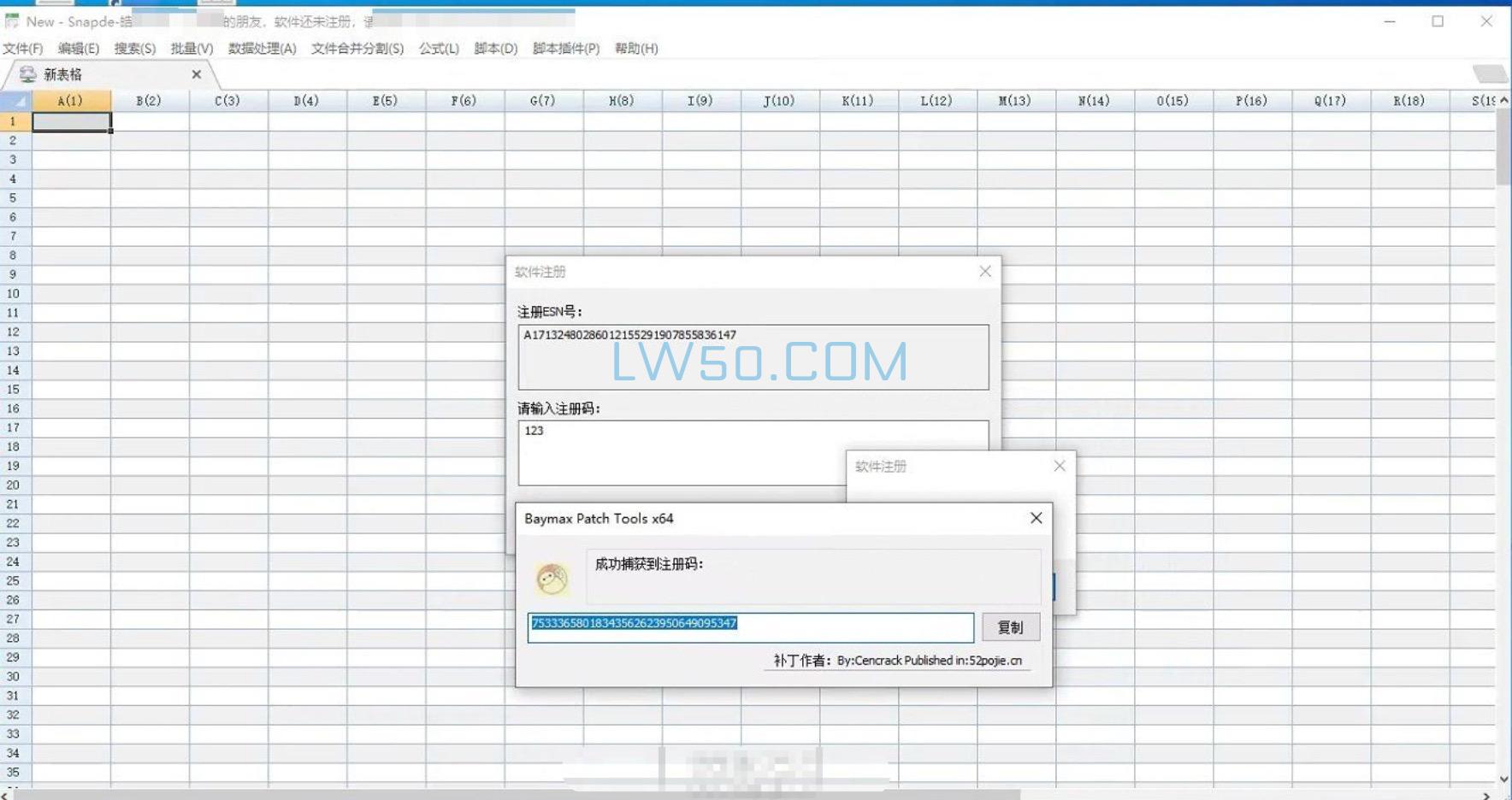Maximize the Snapde window
The width and height of the screenshot is (1512, 800).
tap(1438, 21)
